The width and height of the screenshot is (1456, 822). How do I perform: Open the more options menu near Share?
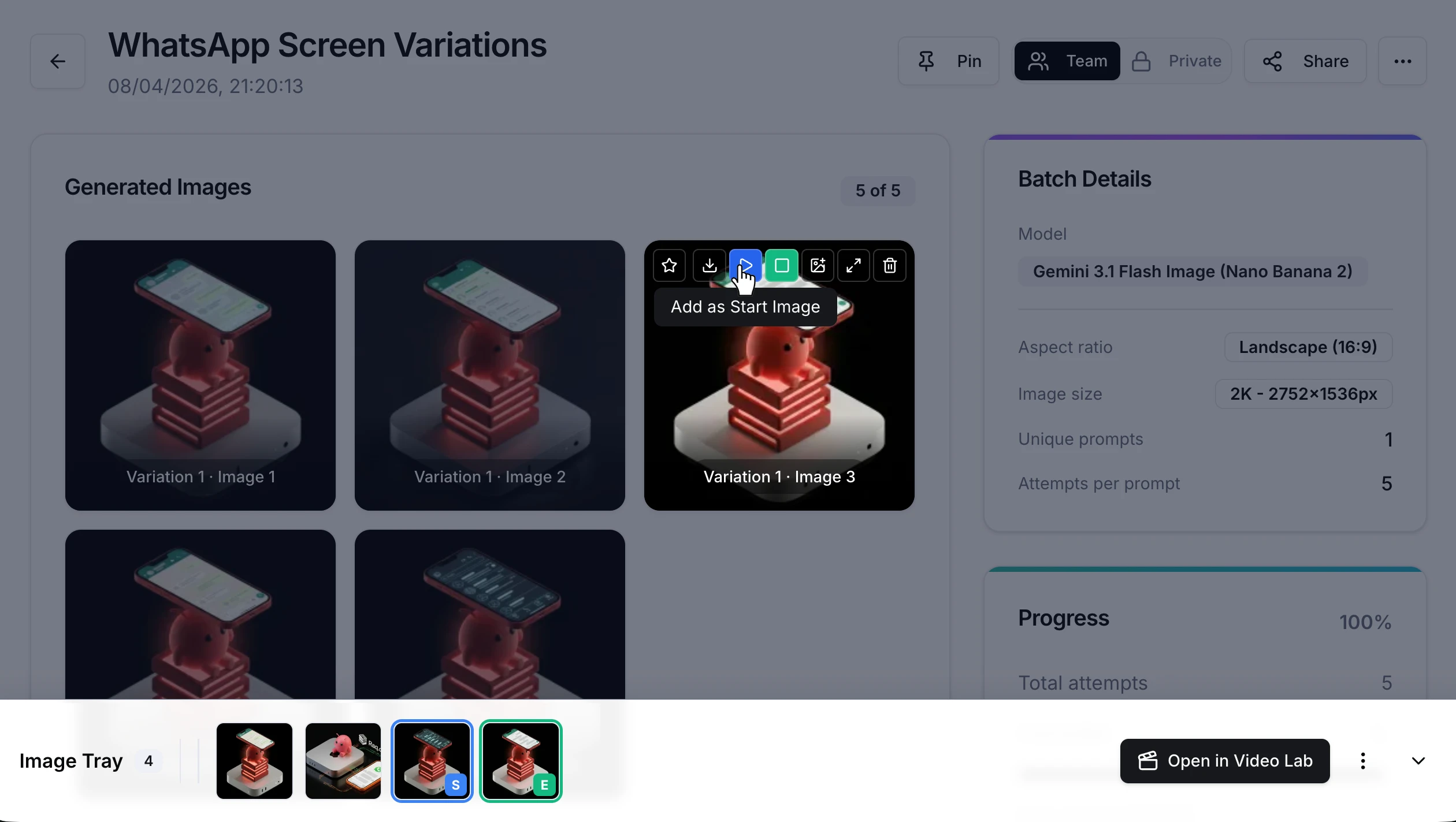(1403, 61)
